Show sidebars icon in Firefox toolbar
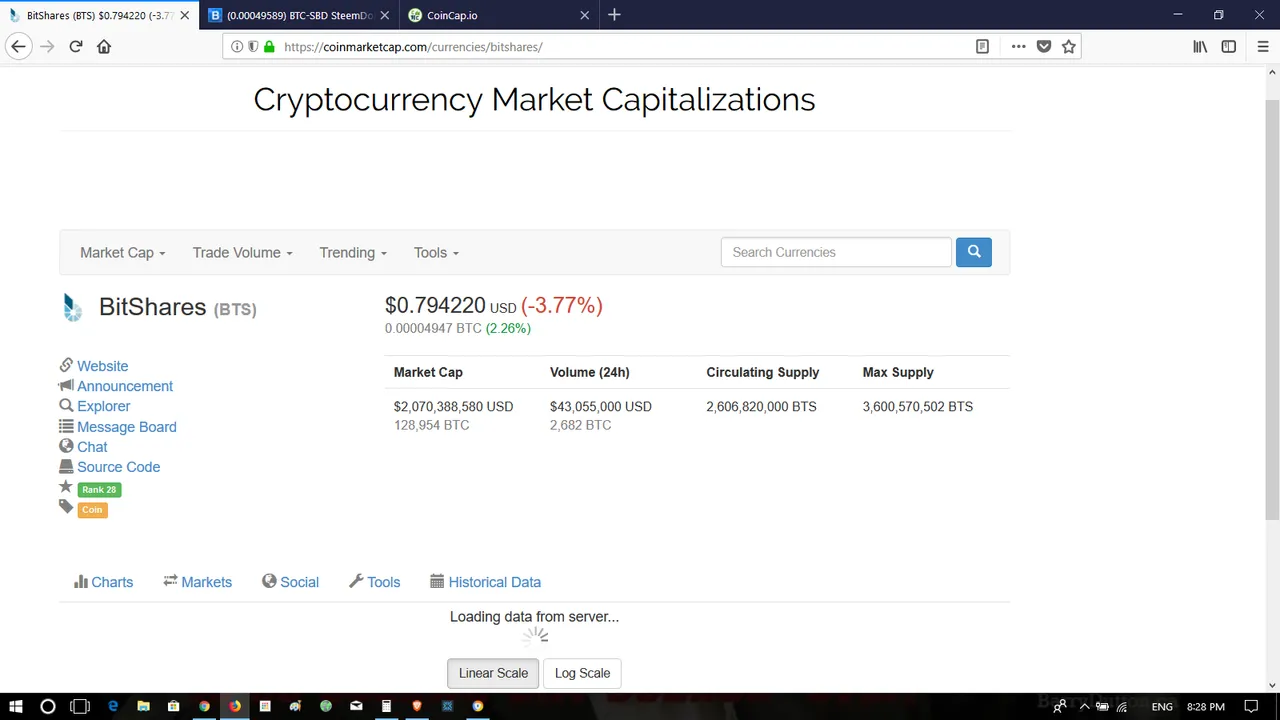1280x720 pixels. tap(1229, 47)
